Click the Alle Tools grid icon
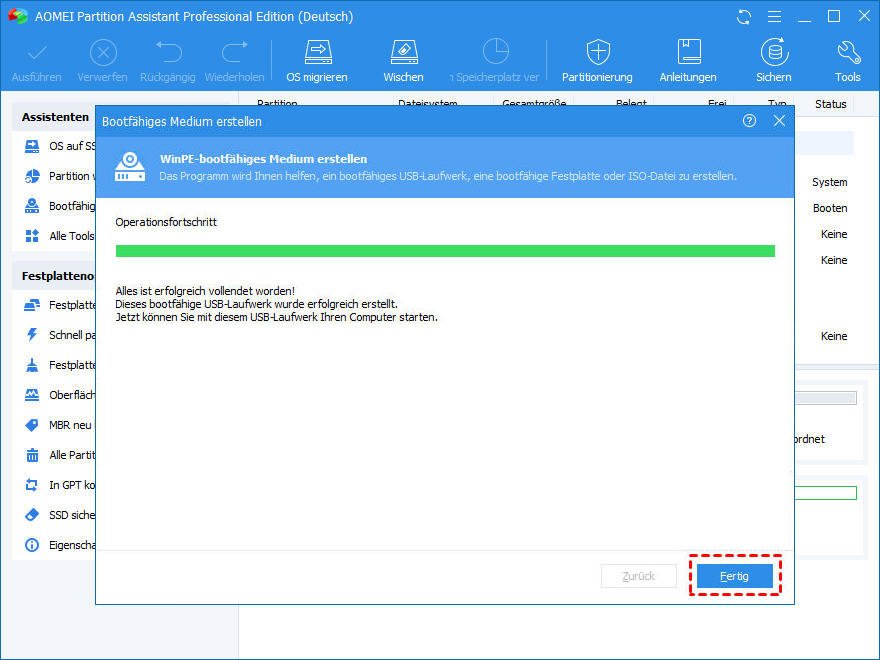Image resolution: width=880 pixels, height=660 pixels. [x=32, y=236]
